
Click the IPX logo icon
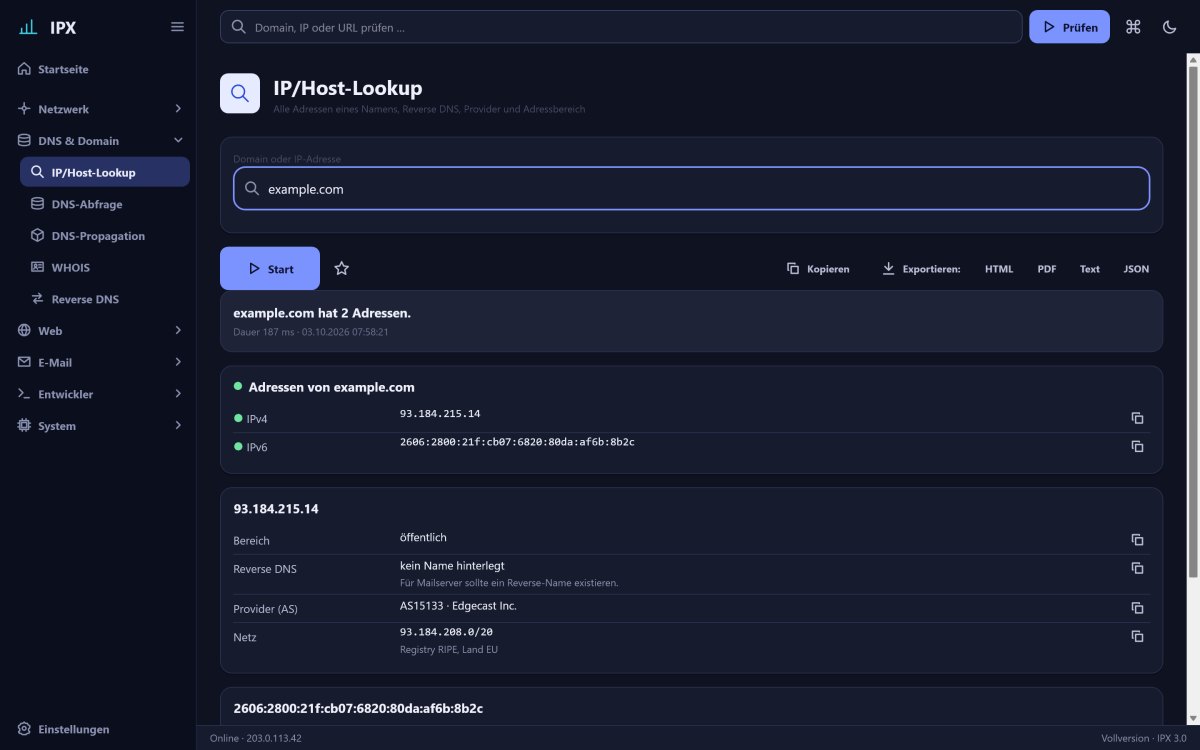[28, 27]
